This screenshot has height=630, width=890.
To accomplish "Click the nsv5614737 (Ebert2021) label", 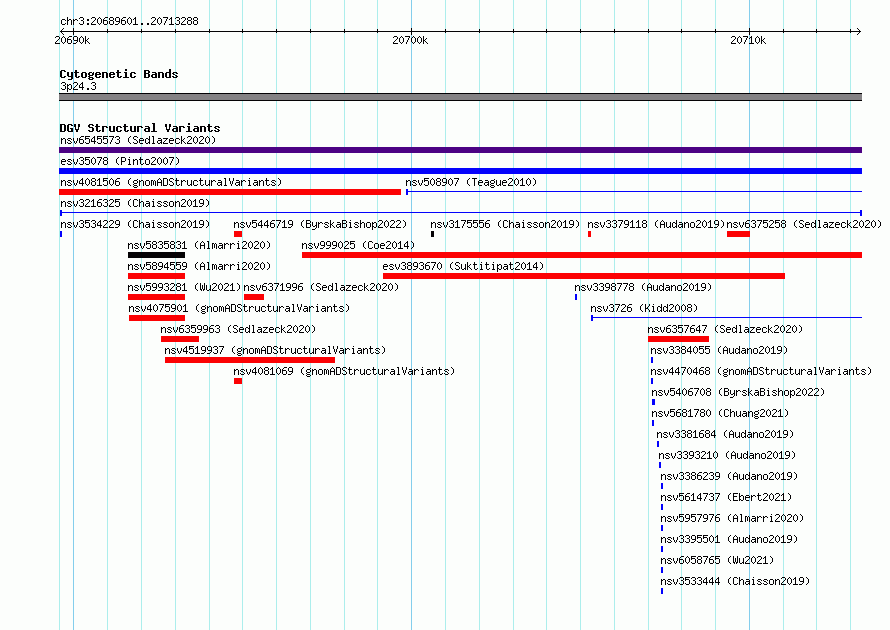I will tap(726, 497).
